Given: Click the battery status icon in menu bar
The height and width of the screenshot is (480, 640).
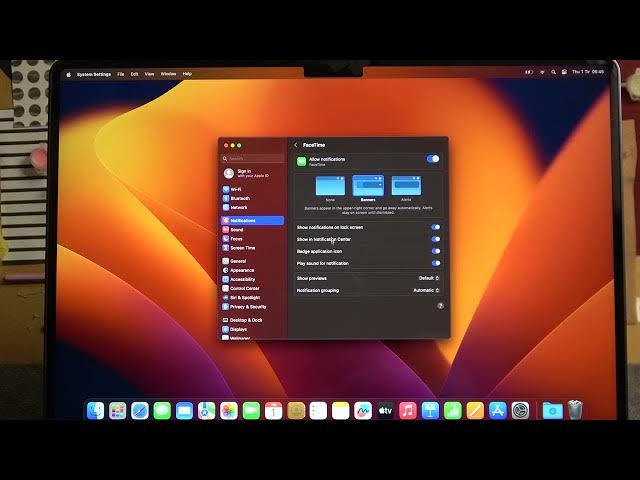Looking at the screenshot, I should click(529, 72).
